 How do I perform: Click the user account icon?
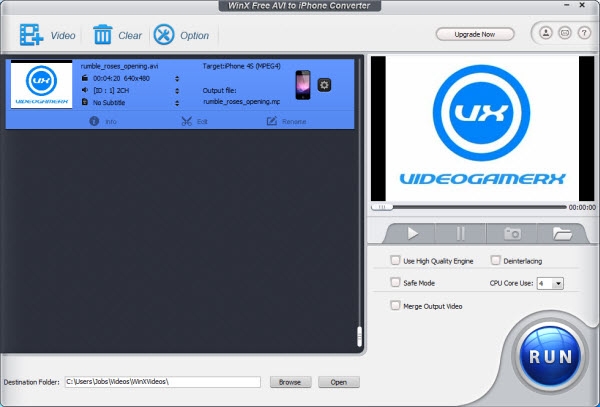(545, 33)
